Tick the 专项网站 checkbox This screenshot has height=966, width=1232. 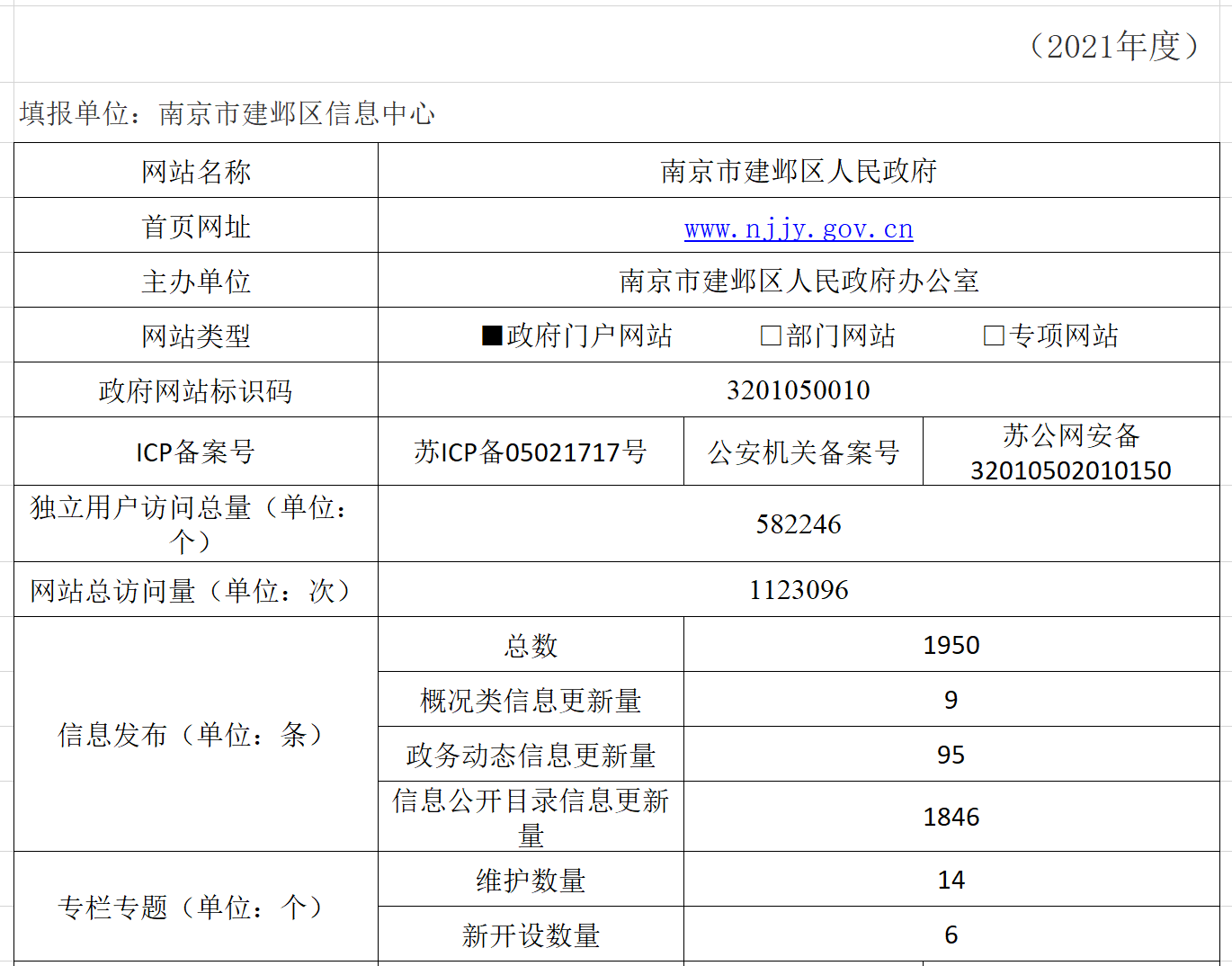[x=994, y=335]
